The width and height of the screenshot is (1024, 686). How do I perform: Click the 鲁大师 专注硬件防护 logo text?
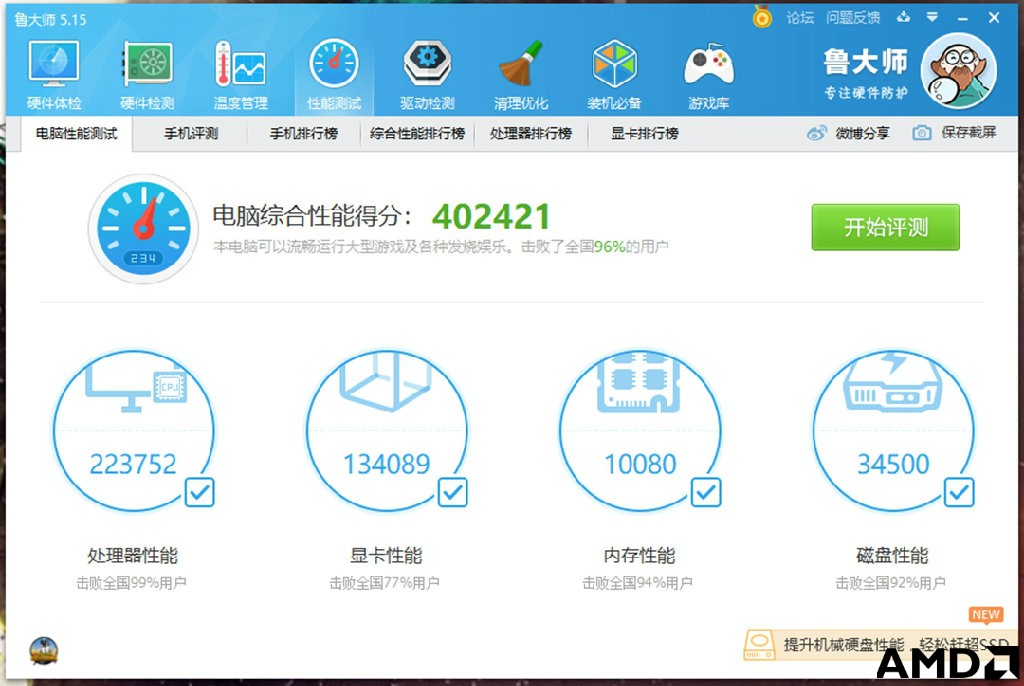[865, 73]
